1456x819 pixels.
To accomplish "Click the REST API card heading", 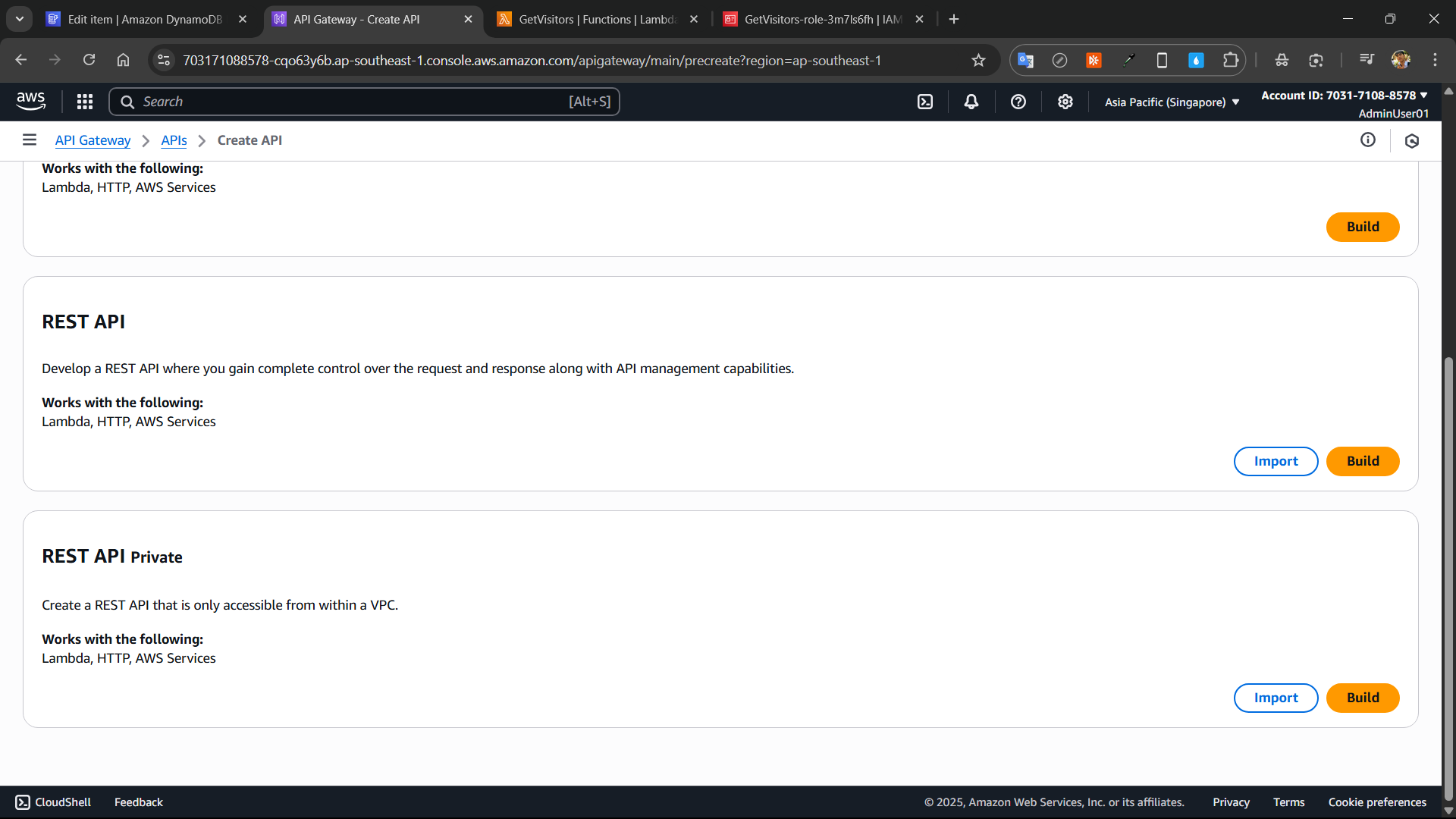I will coord(83,322).
